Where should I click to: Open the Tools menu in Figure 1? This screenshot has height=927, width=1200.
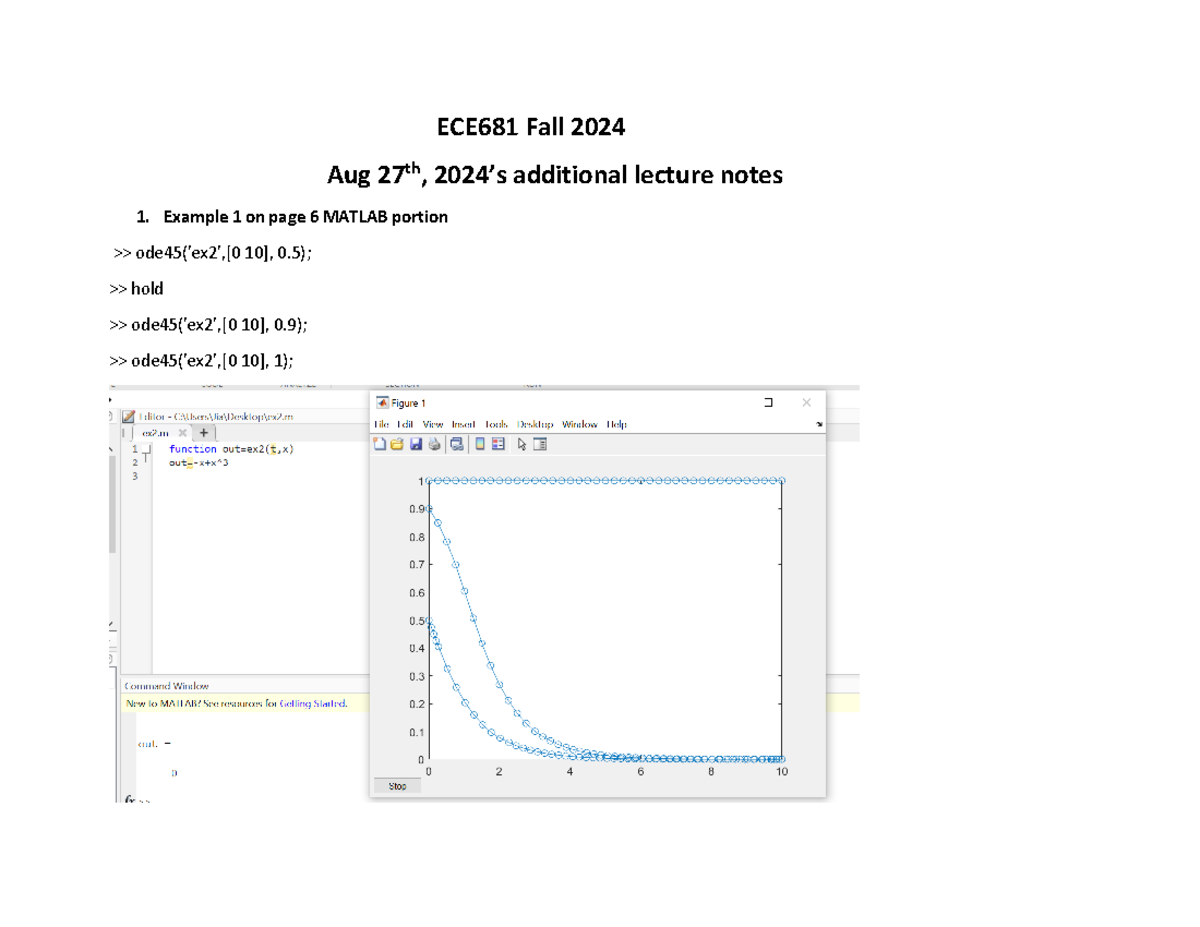pos(496,424)
